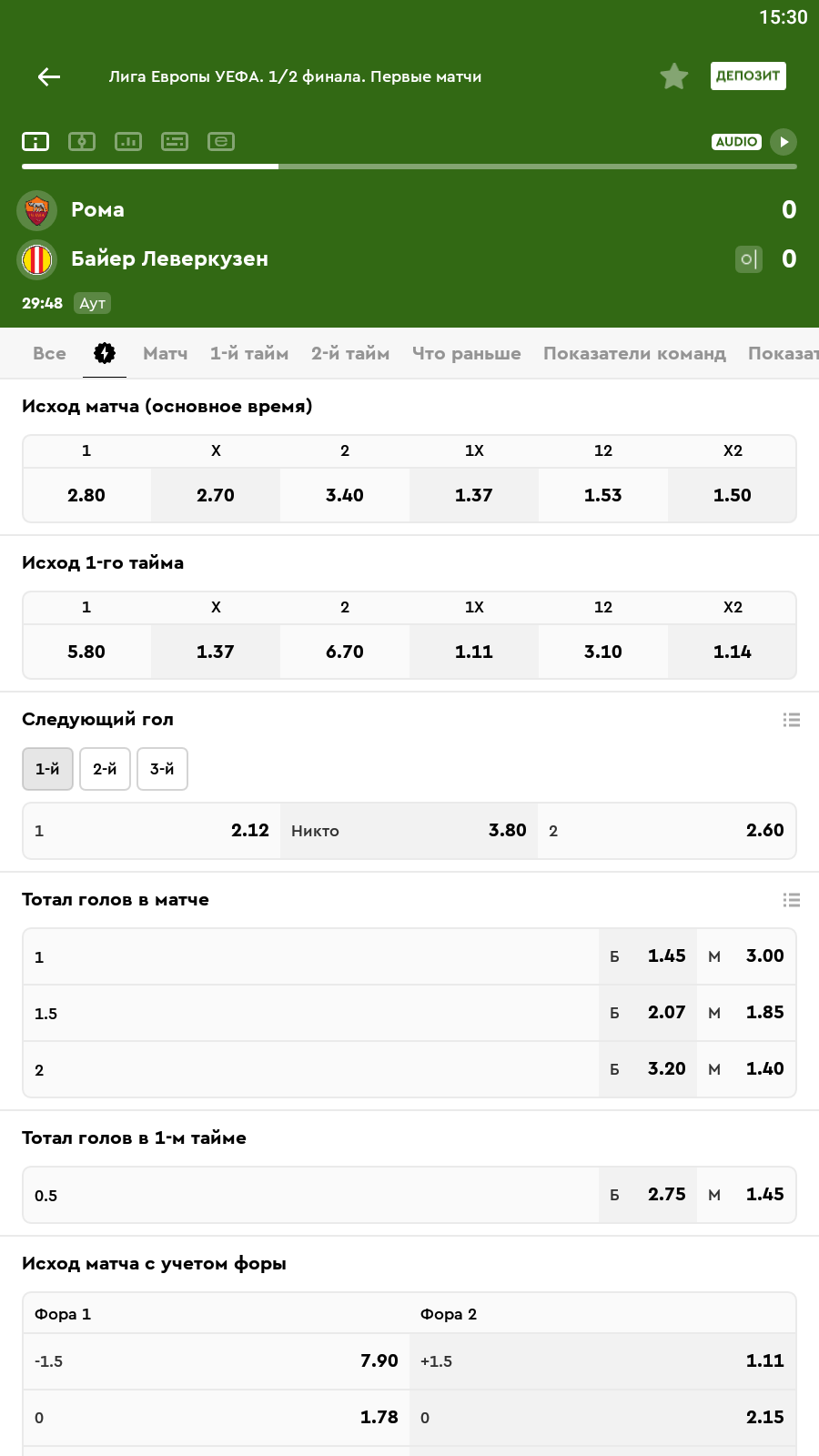Tap the back arrow in header
The height and width of the screenshot is (1456, 819).
click(49, 77)
